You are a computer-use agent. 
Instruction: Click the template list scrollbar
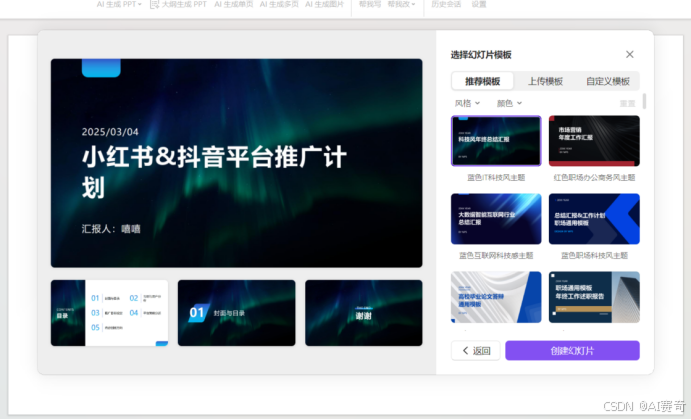point(644,101)
